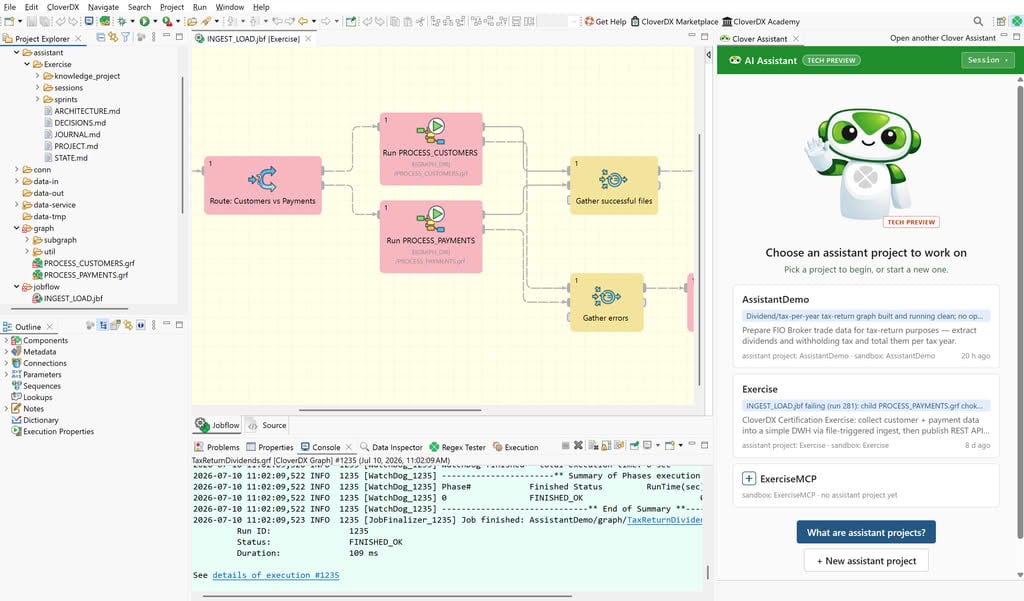
Task: Expand the conn folder
Action: pyautogui.click(x=16, y=169)
